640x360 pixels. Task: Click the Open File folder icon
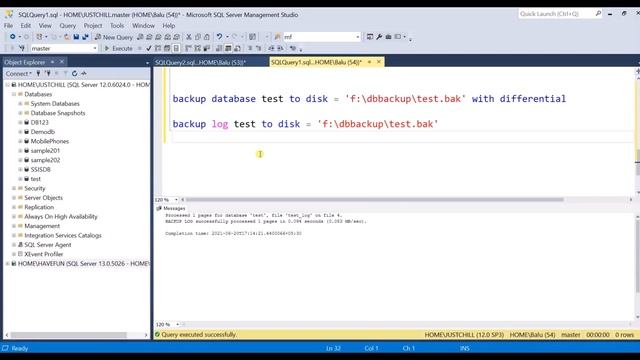(67, 37)
